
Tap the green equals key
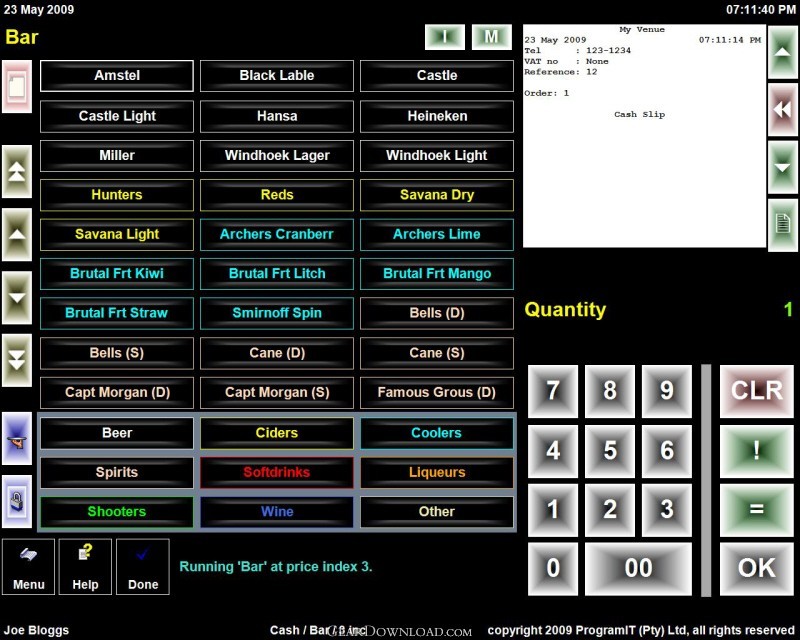click(757, 509)
